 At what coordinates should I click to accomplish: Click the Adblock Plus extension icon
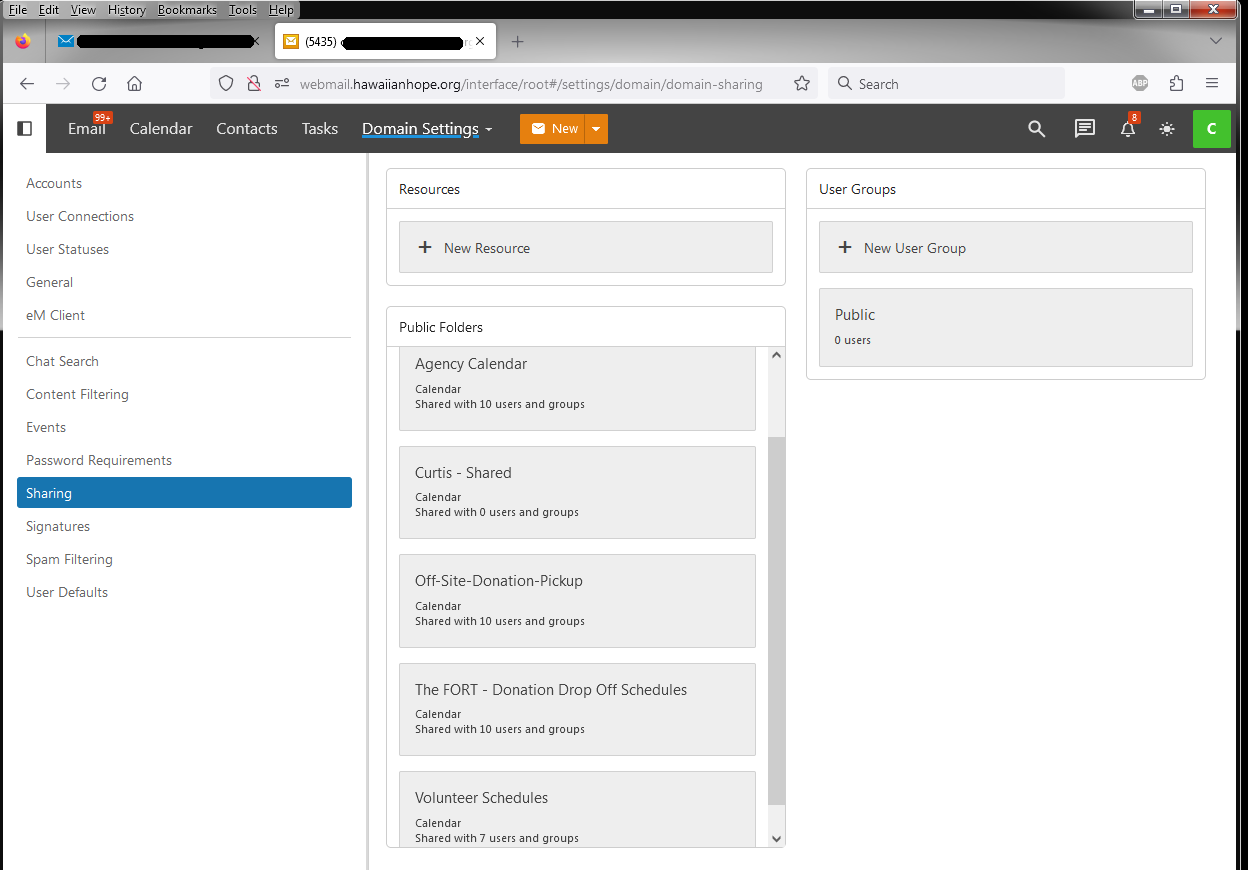[x=1139, y=84]
